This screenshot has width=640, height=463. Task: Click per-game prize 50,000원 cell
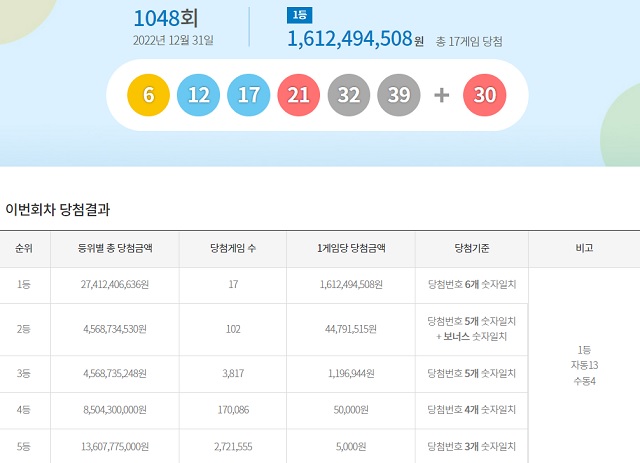tap(351, 410)
